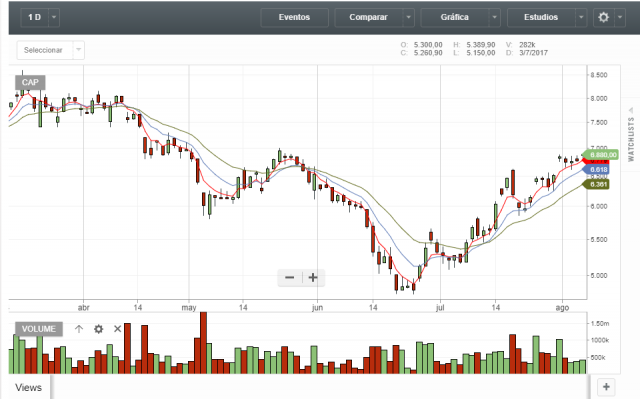
Task: Expand the arrow beside the settings gear
Action: tap(620, 18)
